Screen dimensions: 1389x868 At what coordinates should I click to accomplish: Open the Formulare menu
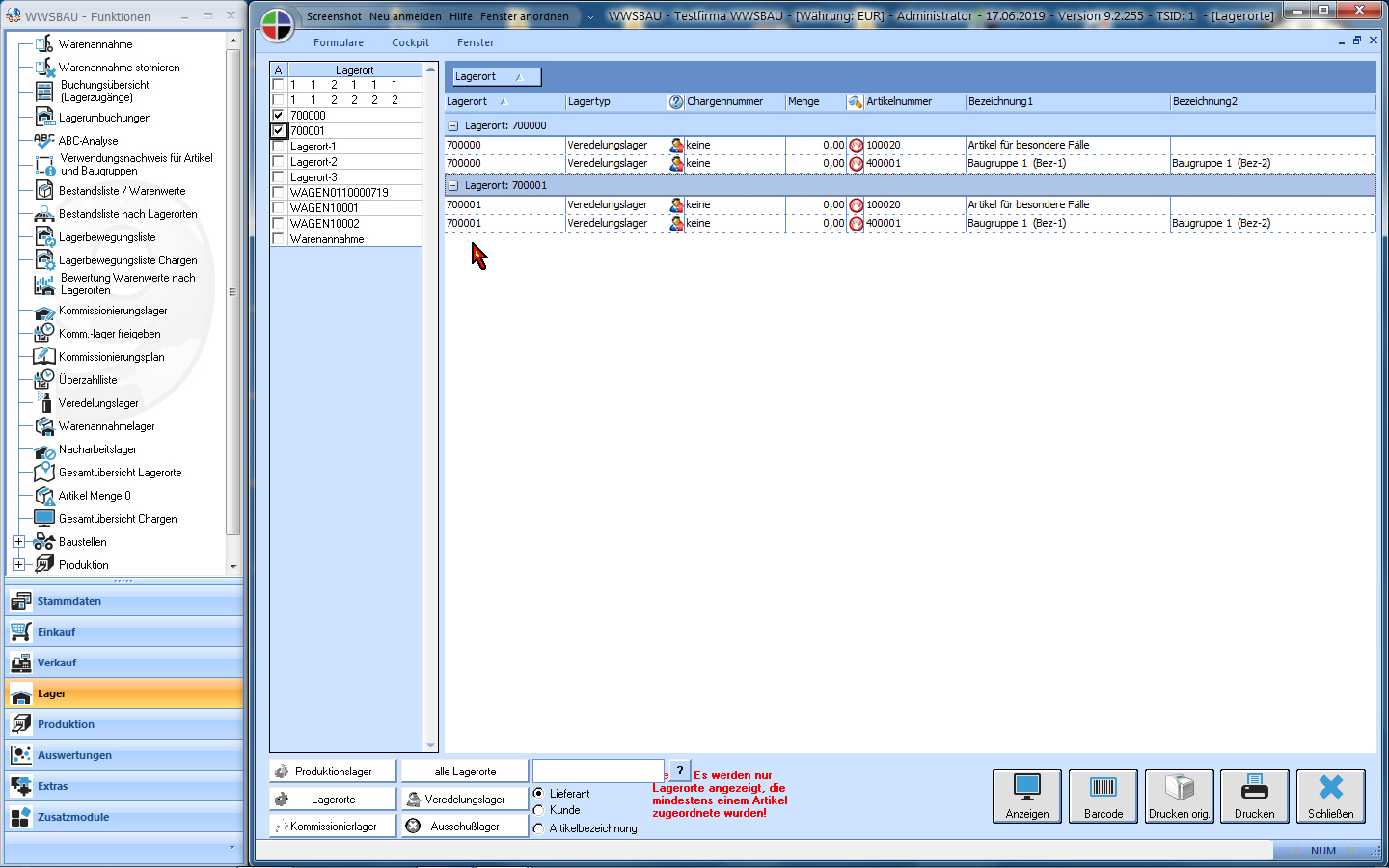[x=339, y=42]
